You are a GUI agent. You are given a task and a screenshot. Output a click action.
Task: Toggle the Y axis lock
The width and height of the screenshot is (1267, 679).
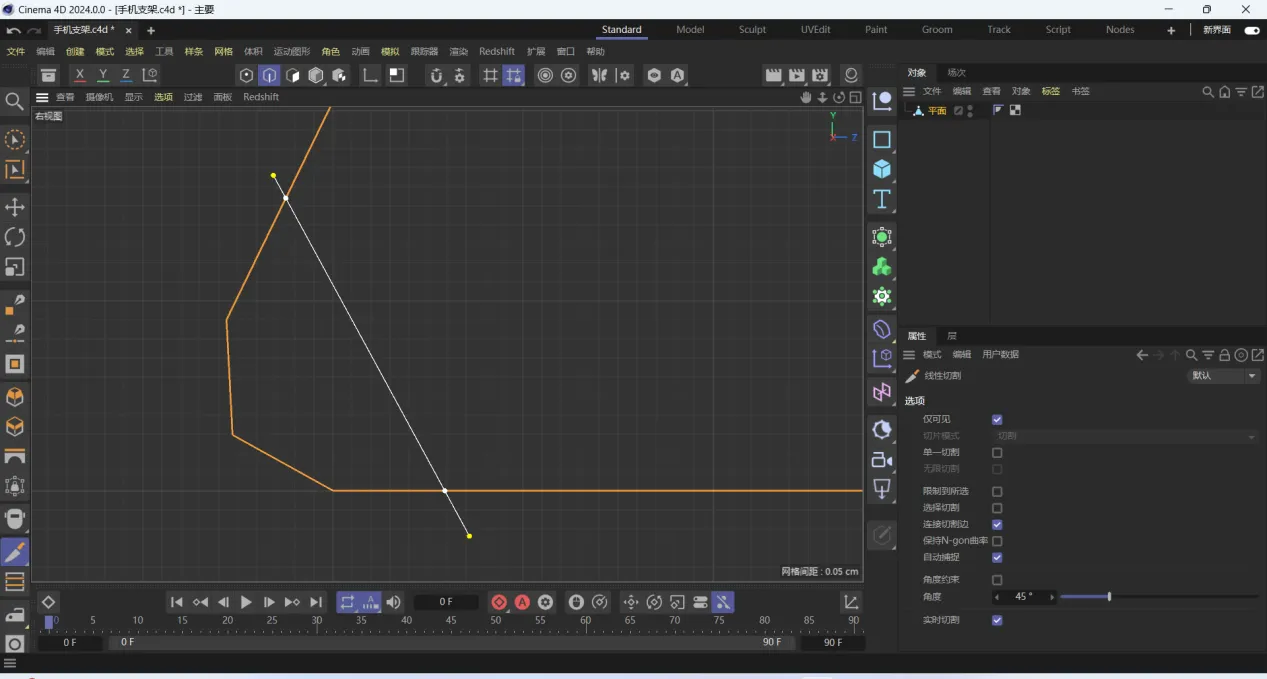103,75
